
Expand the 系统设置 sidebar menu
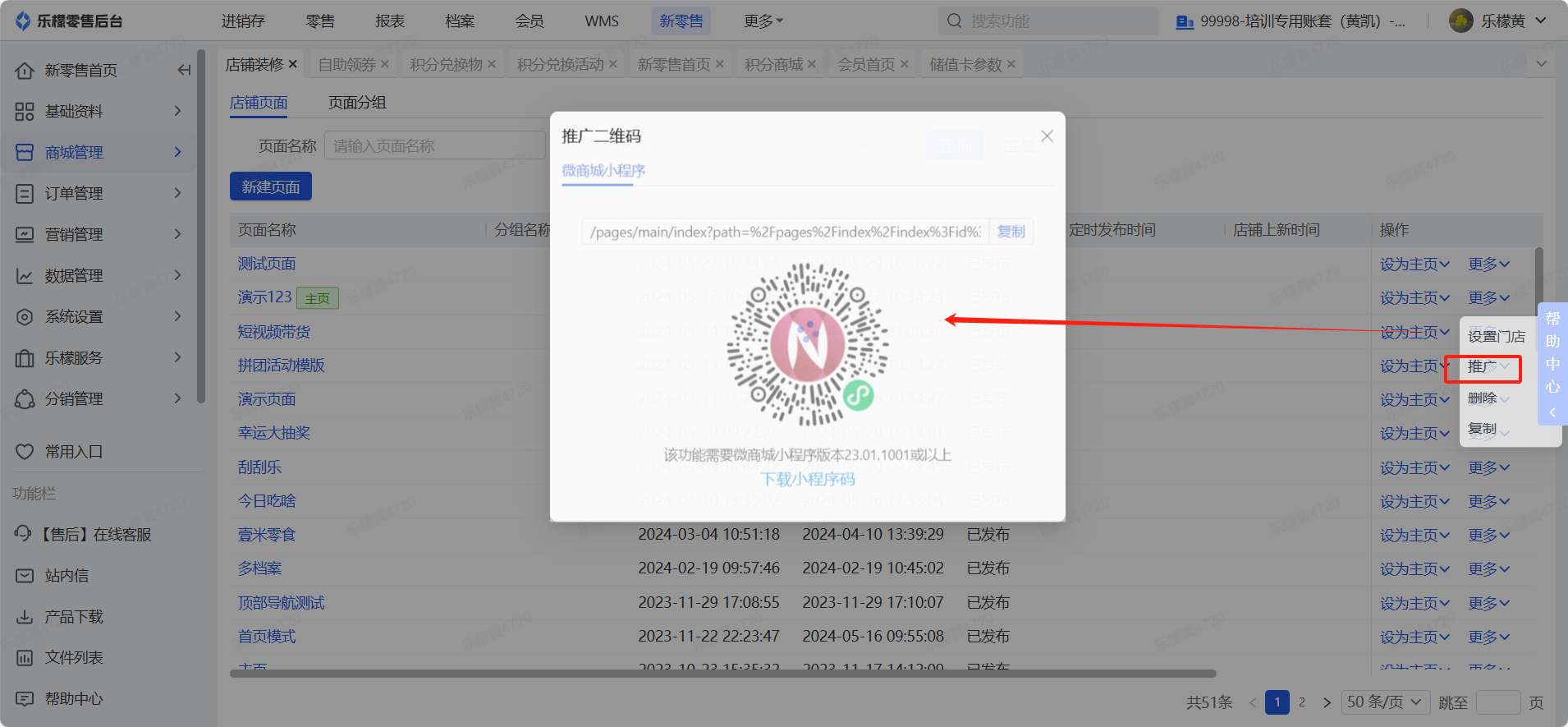pyautogui.click(x=177, y=316)
